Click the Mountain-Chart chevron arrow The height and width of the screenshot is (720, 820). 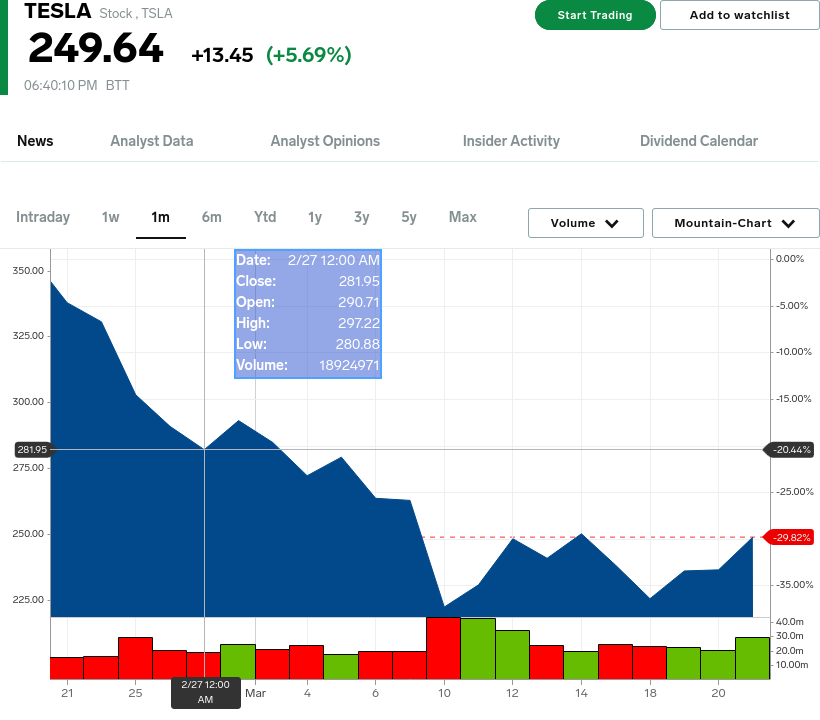[789, 224]
